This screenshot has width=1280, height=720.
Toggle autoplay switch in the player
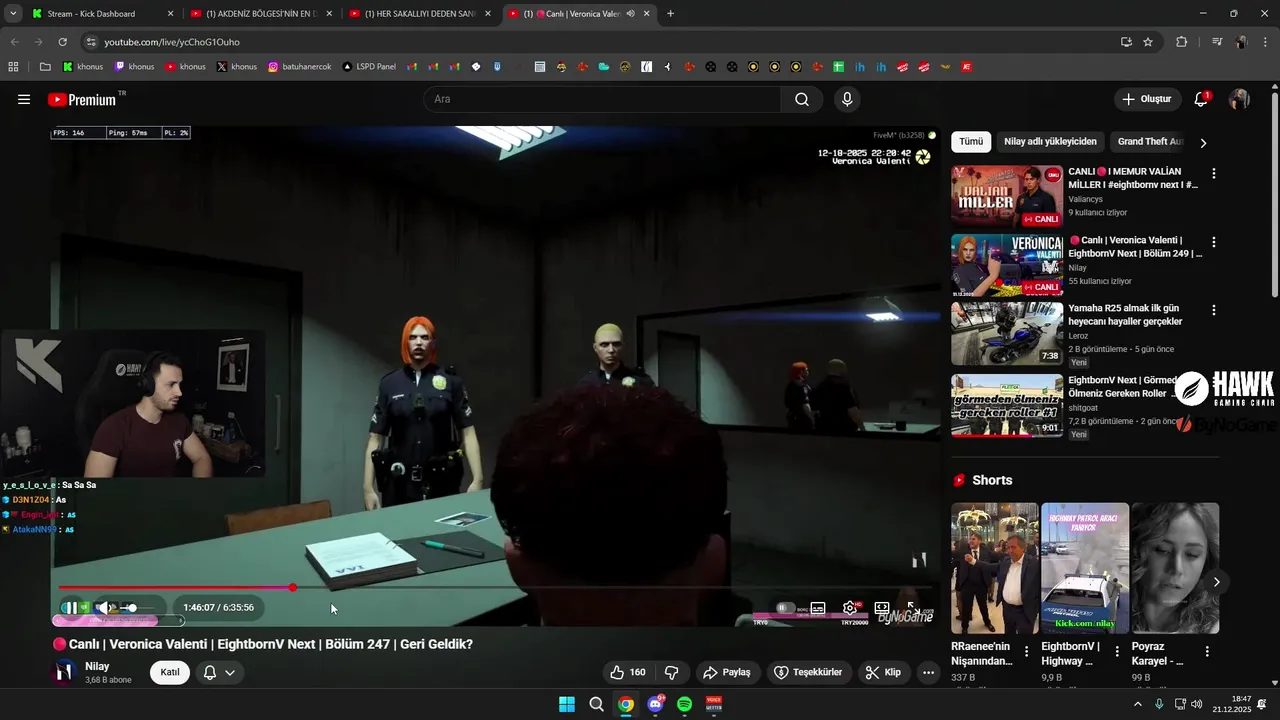pos(787,607)
